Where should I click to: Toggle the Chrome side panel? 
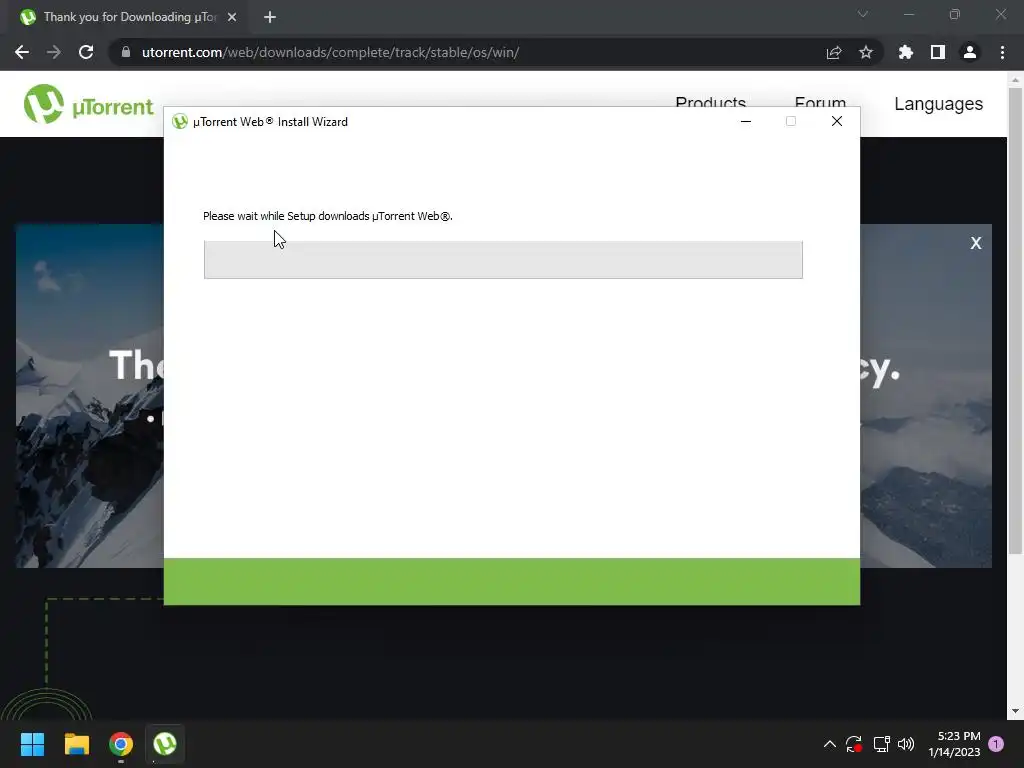pyautogui.click(x=938, y=52)
